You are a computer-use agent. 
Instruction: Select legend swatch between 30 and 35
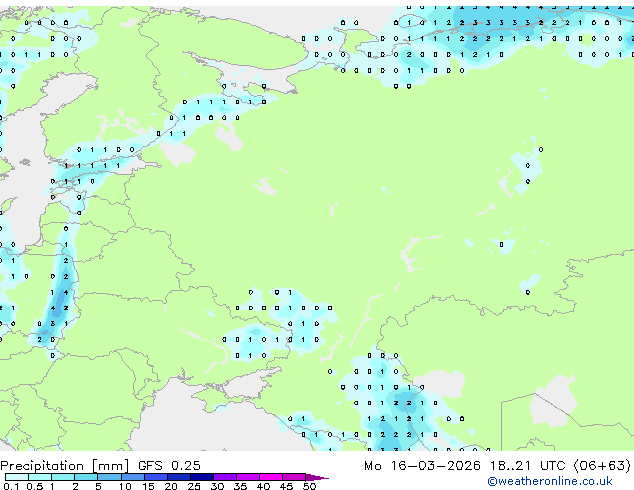pyautogui.click(x=225, y=477)
